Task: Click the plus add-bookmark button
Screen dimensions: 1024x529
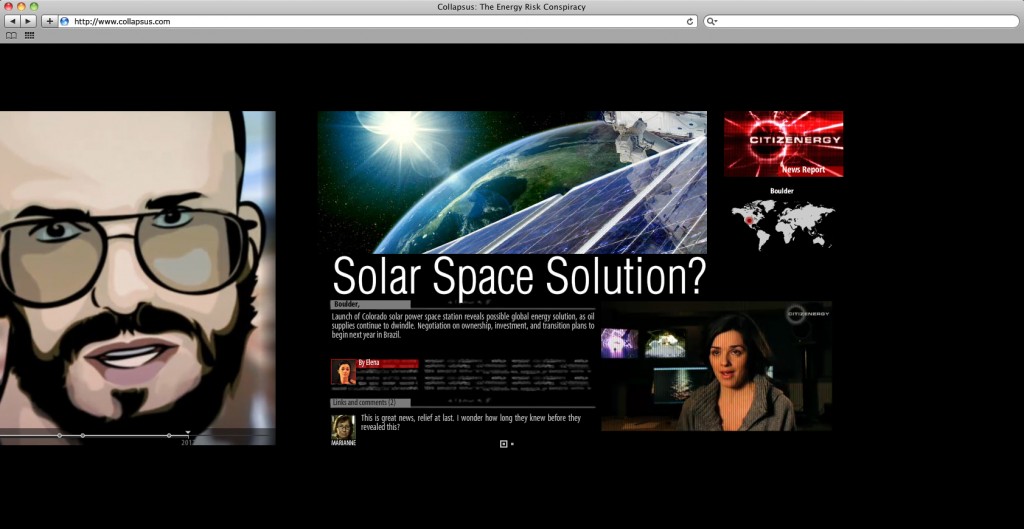Action: pyautogui.click(x=49, y=21)
